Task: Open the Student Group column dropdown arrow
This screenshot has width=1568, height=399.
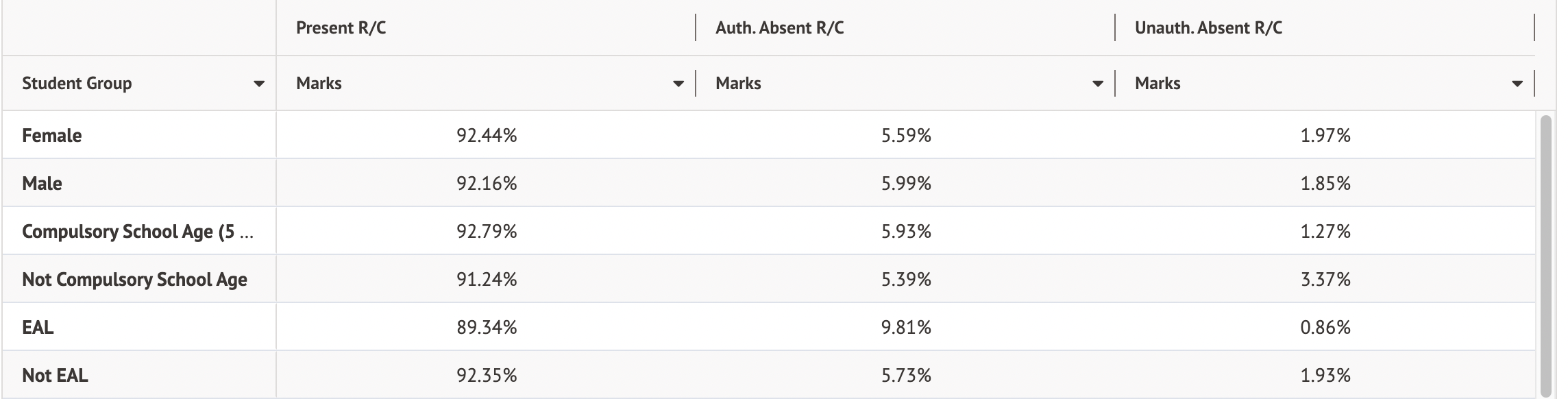Action: (x=258, y=84)
